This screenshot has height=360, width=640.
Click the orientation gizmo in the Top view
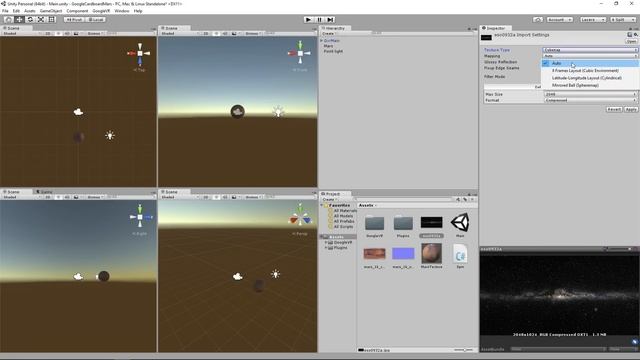point(140,53)
